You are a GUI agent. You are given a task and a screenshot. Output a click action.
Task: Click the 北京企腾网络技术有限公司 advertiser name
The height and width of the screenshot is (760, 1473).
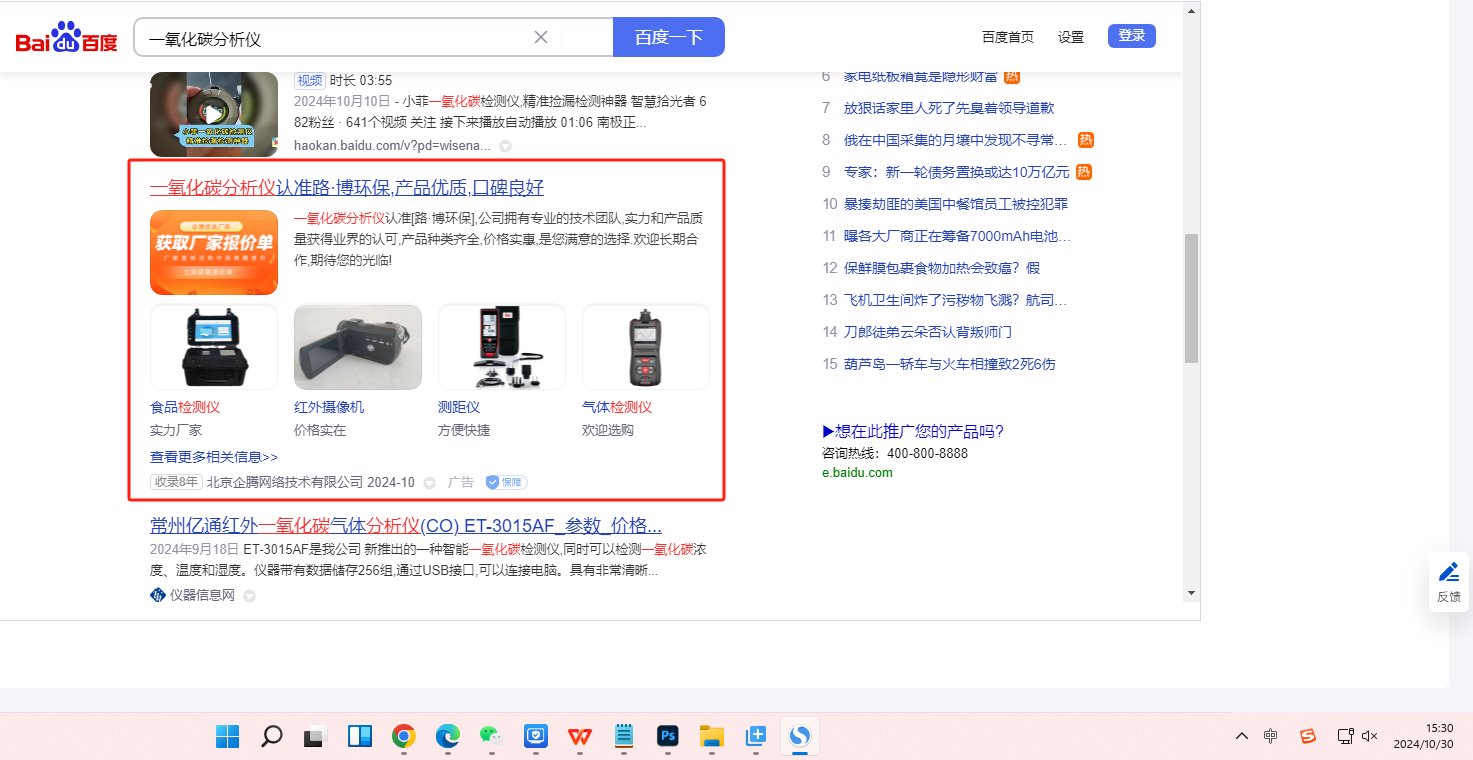click(285, 482)
